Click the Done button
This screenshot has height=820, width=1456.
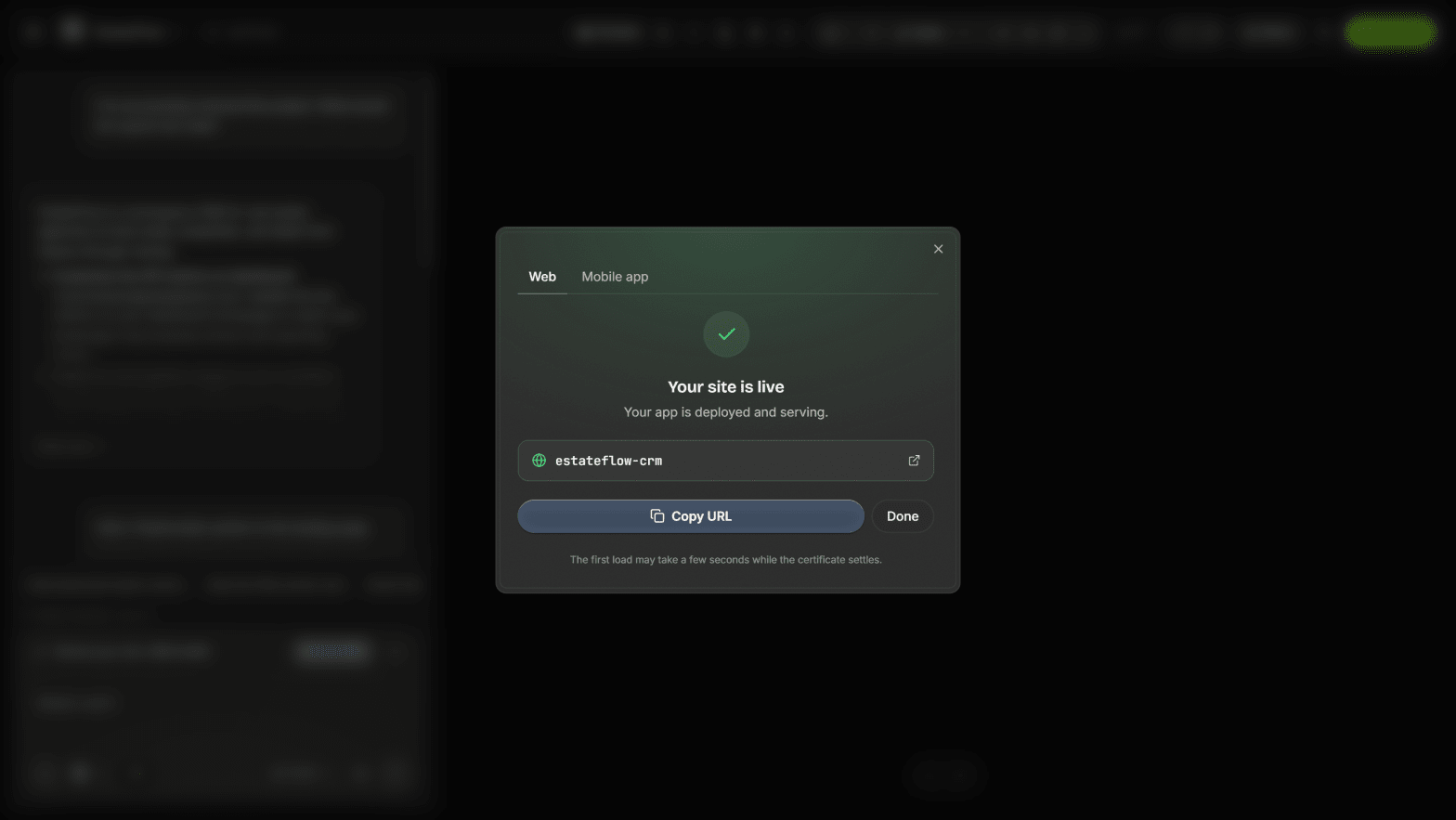point(903,516)
